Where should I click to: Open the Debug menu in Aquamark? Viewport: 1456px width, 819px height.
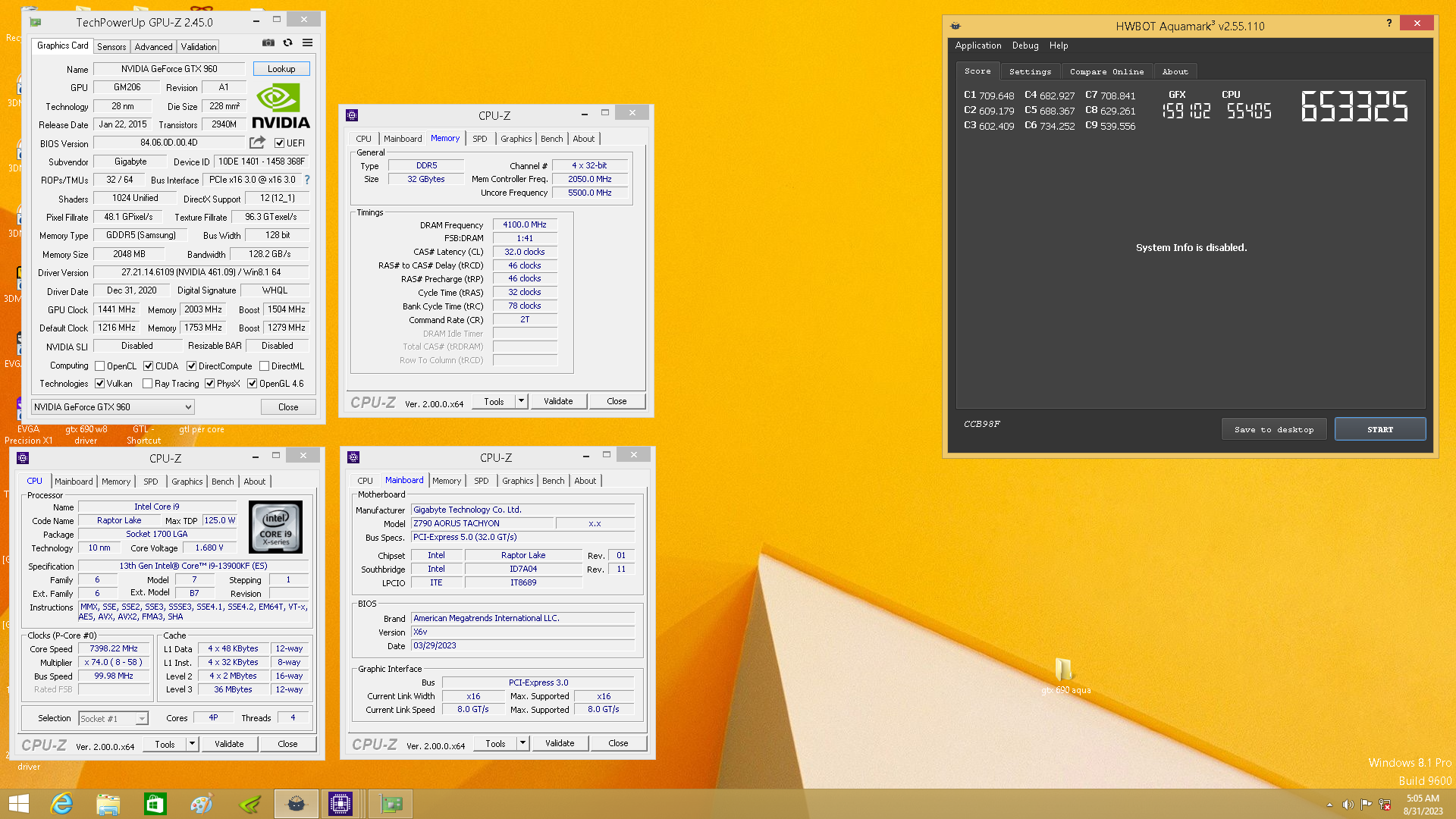(x=1025, y=45)
